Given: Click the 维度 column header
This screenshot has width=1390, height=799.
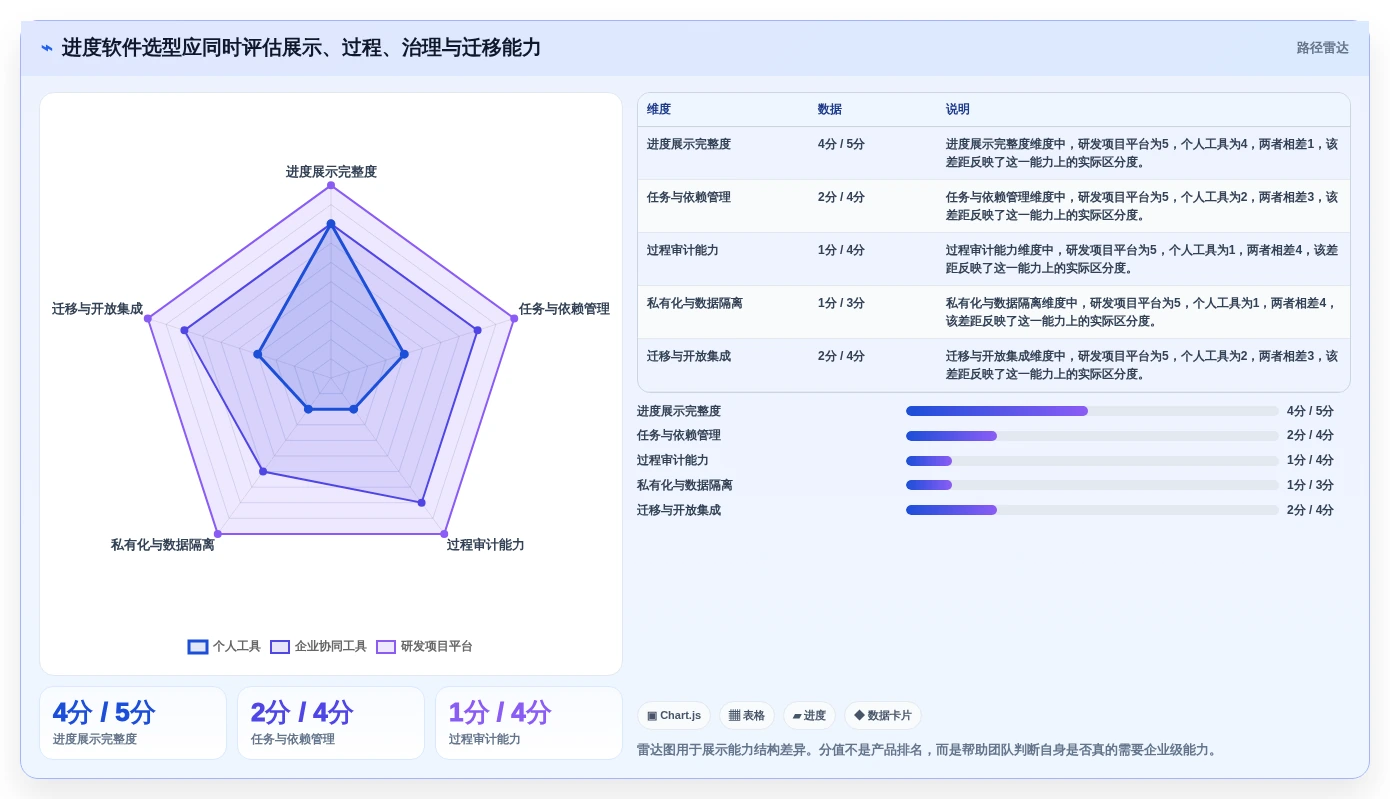Looking at the screenshot, I should (x=659, y=110).
